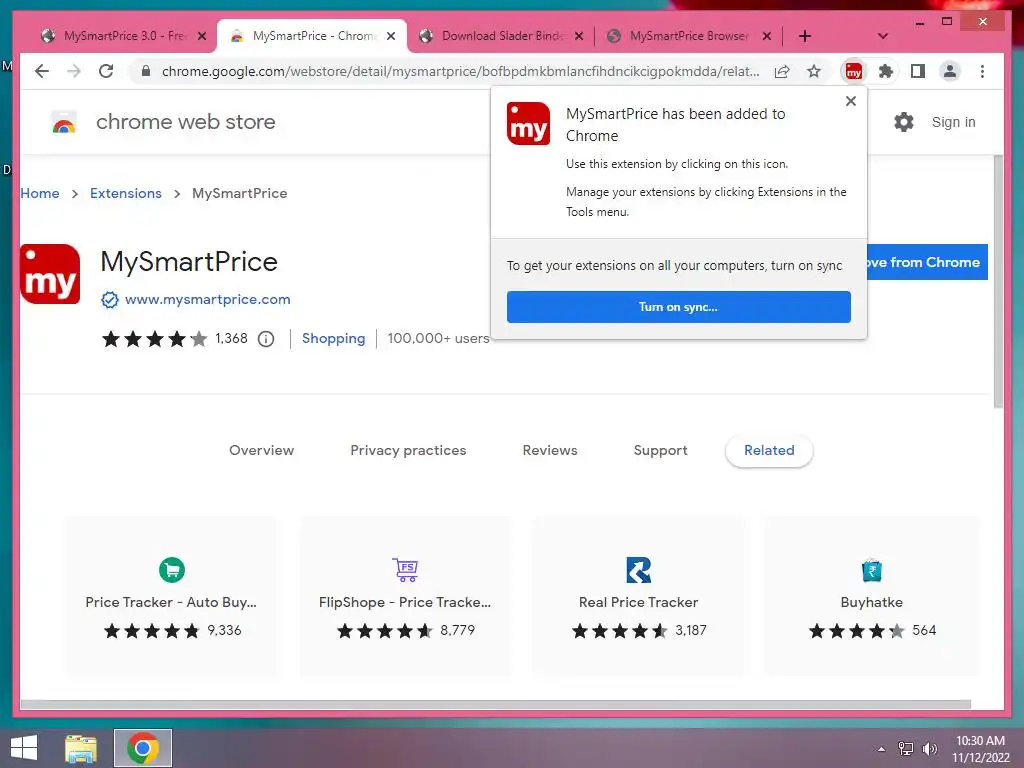Image resolution: width=1024 pixels, height=768 pixels.
Task: Open FlipShope - Price Tracker card
Action: (x=405, y=596)
